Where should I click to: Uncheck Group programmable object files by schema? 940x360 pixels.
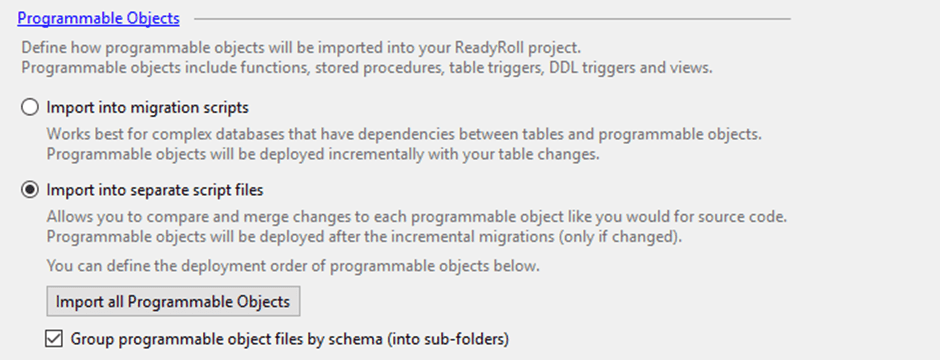point(54,339)
